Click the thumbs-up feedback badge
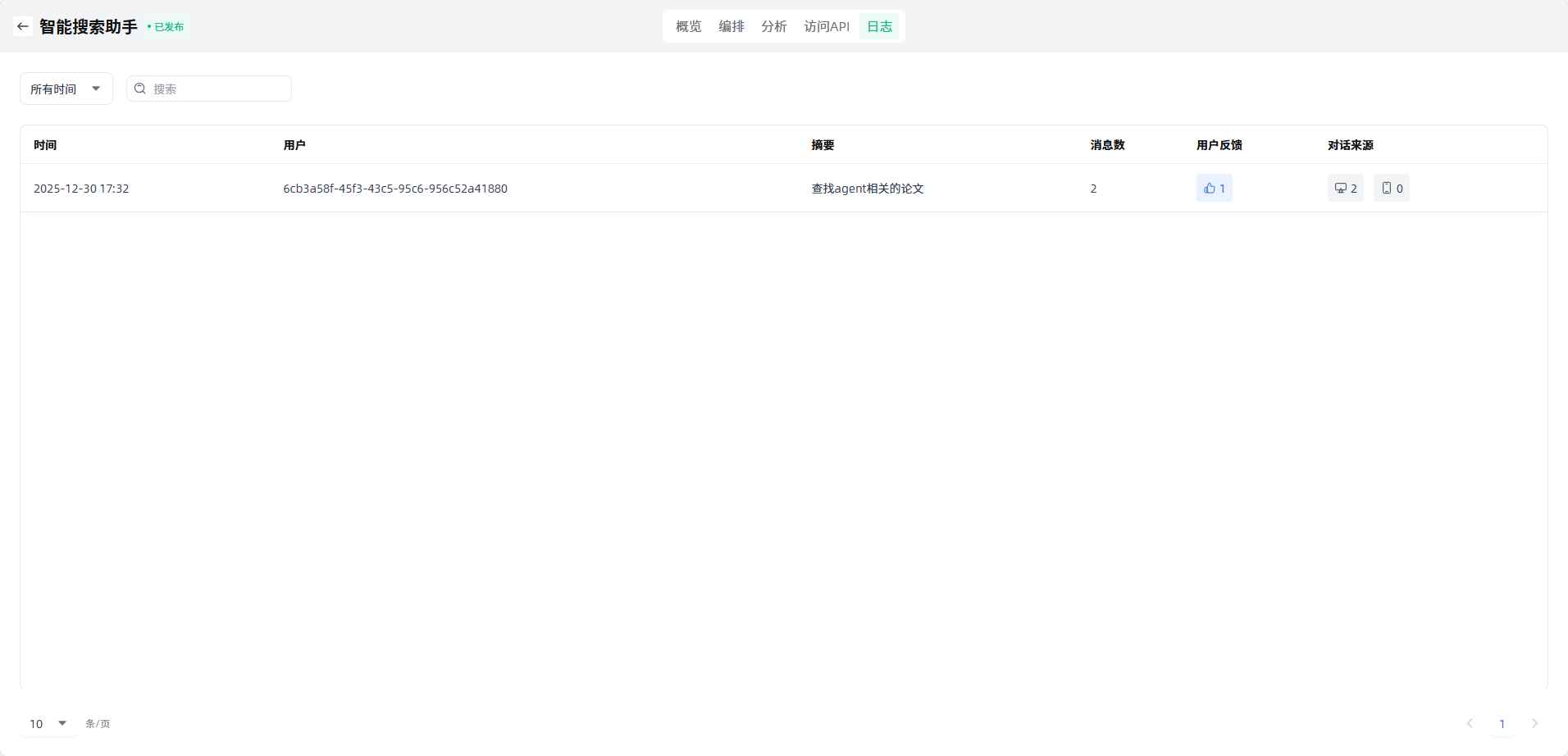 coord(1214,189)
